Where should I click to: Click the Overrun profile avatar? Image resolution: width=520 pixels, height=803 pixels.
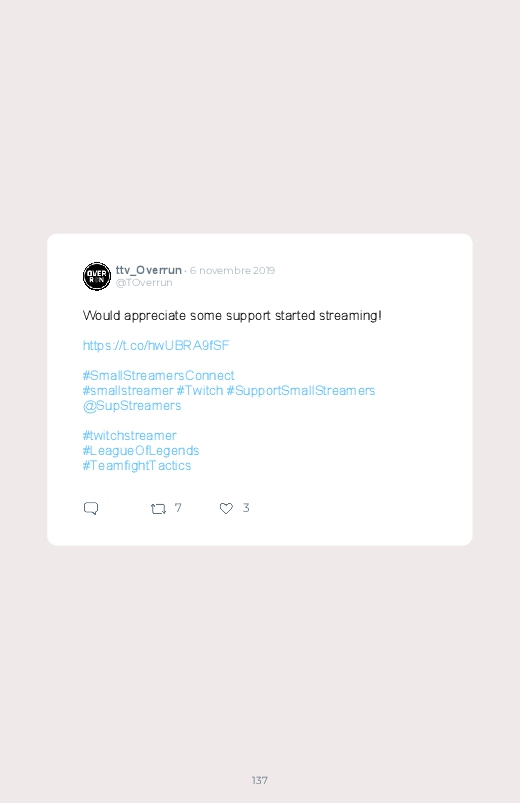[x=97, y=277]
